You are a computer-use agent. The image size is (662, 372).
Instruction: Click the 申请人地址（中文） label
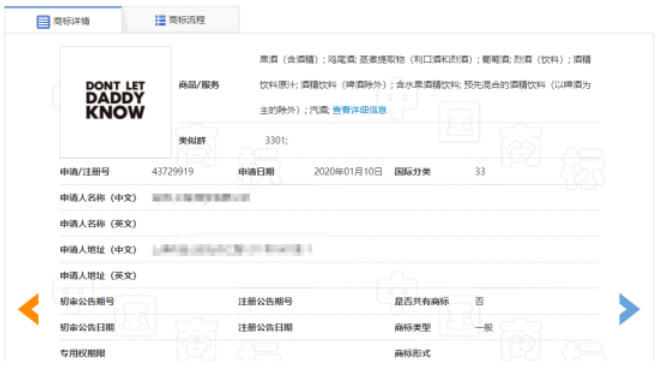click(98, 250)
